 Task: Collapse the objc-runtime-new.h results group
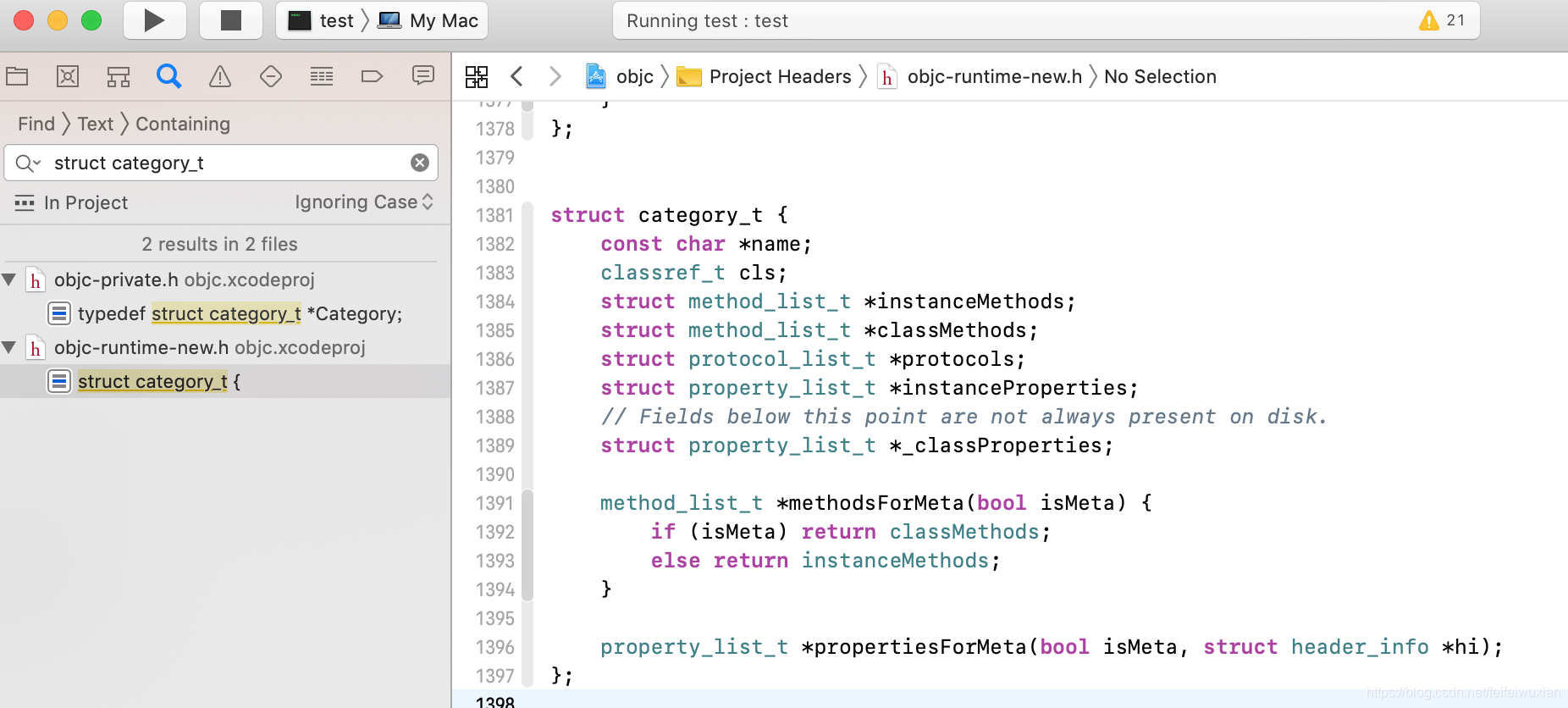point(9,347)
